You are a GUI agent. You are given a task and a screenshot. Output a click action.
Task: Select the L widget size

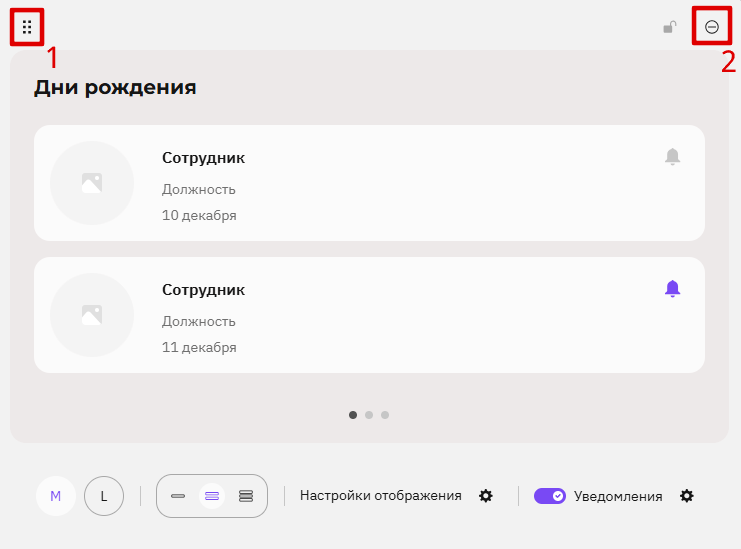tap(104, 496)
